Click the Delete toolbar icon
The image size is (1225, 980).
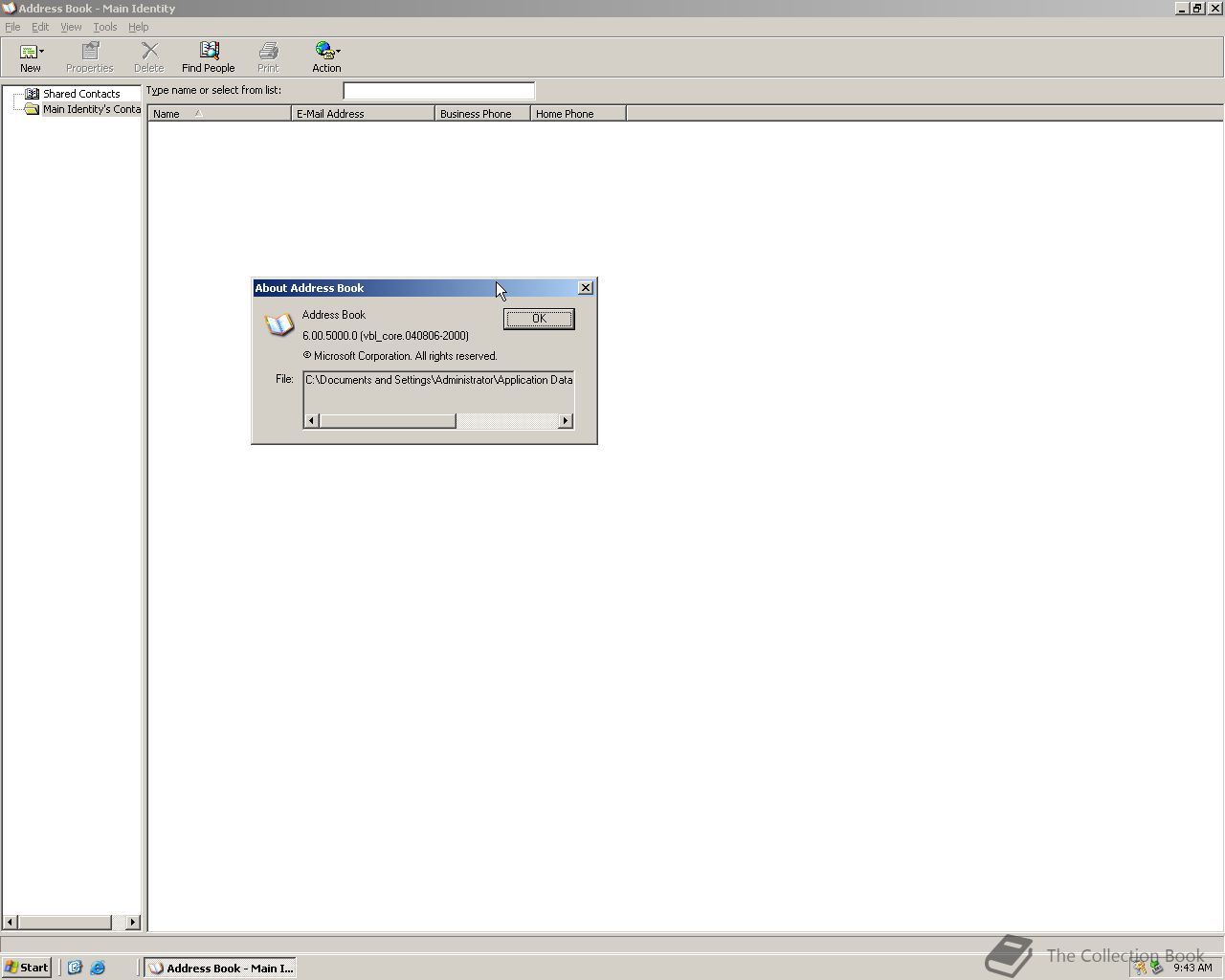click(x=149, y=51)
